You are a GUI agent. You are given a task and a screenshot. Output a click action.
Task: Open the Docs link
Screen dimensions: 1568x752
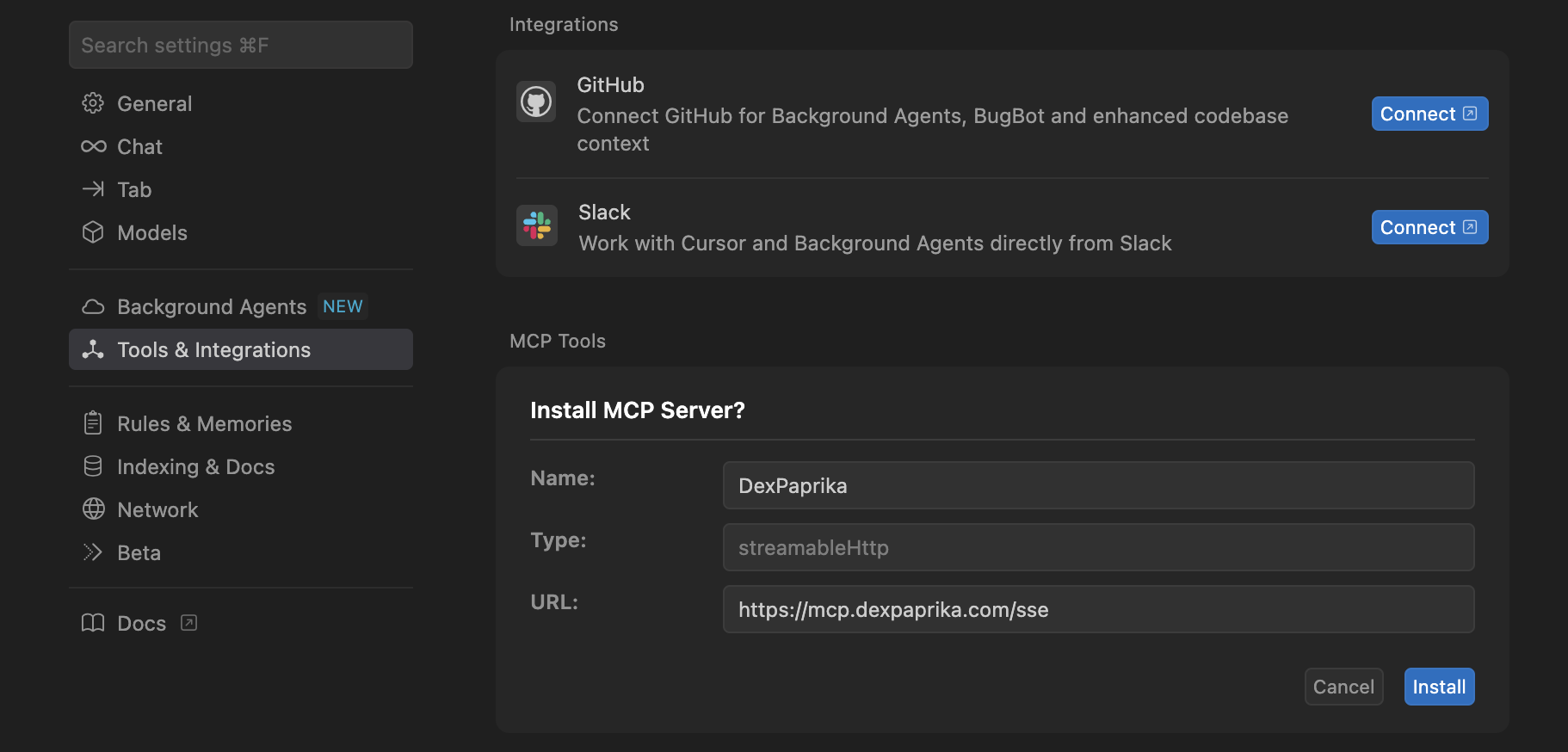tap(241, 623)
